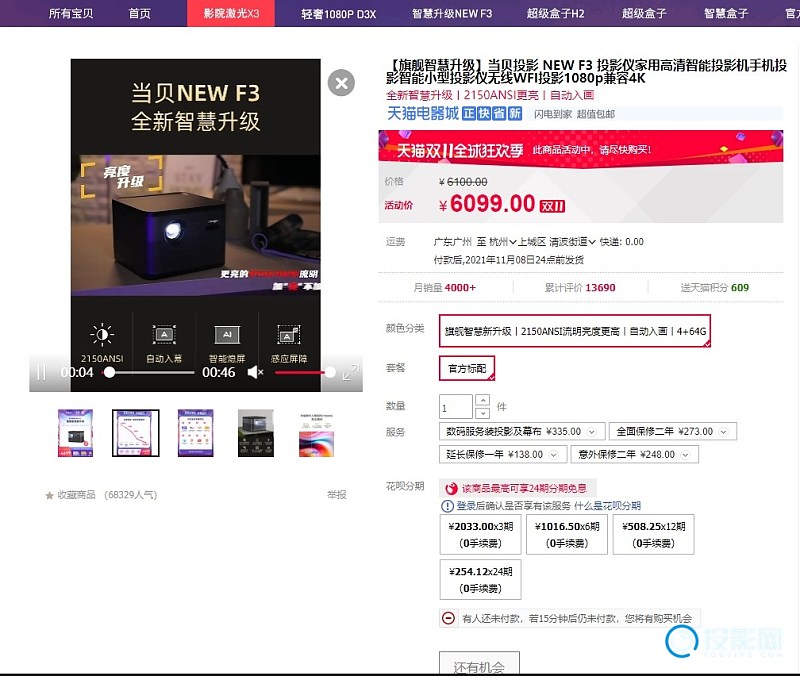800x676 pixels.
Task: Click the 天猫双11全球狂欢季 banner
Action: tap(581, 148)
